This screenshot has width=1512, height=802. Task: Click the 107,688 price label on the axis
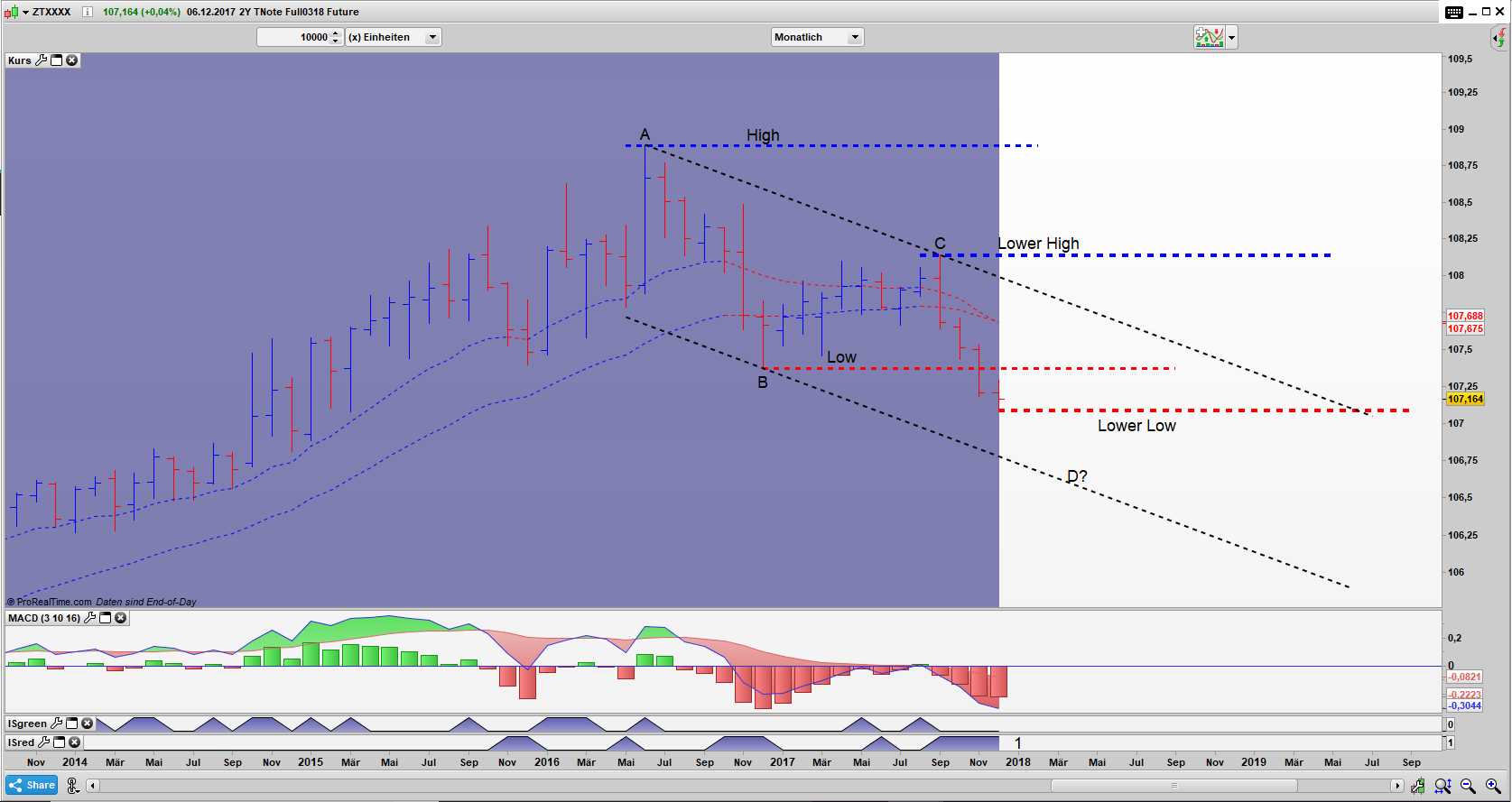(1465, 316)
